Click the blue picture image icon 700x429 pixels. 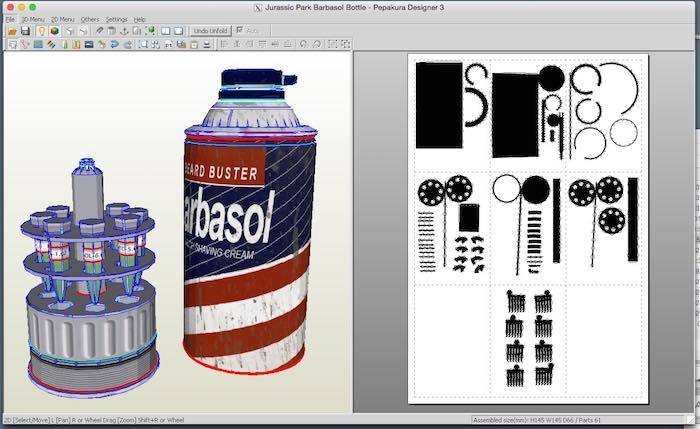pos(89,44)
